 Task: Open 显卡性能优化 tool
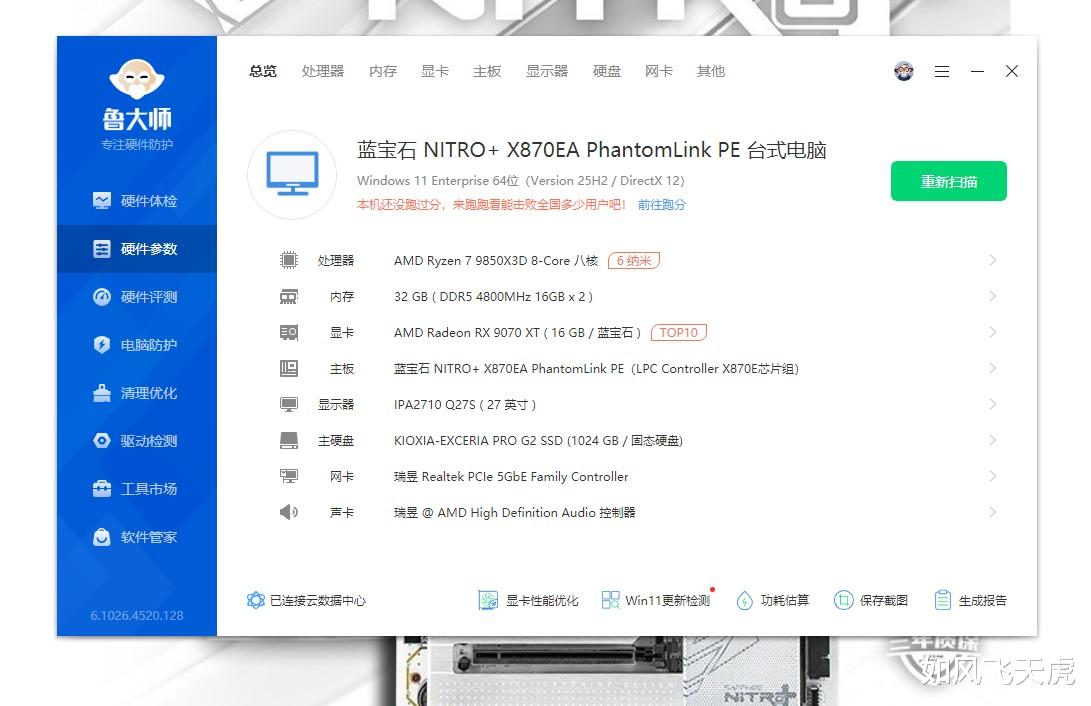coord(528,600)
